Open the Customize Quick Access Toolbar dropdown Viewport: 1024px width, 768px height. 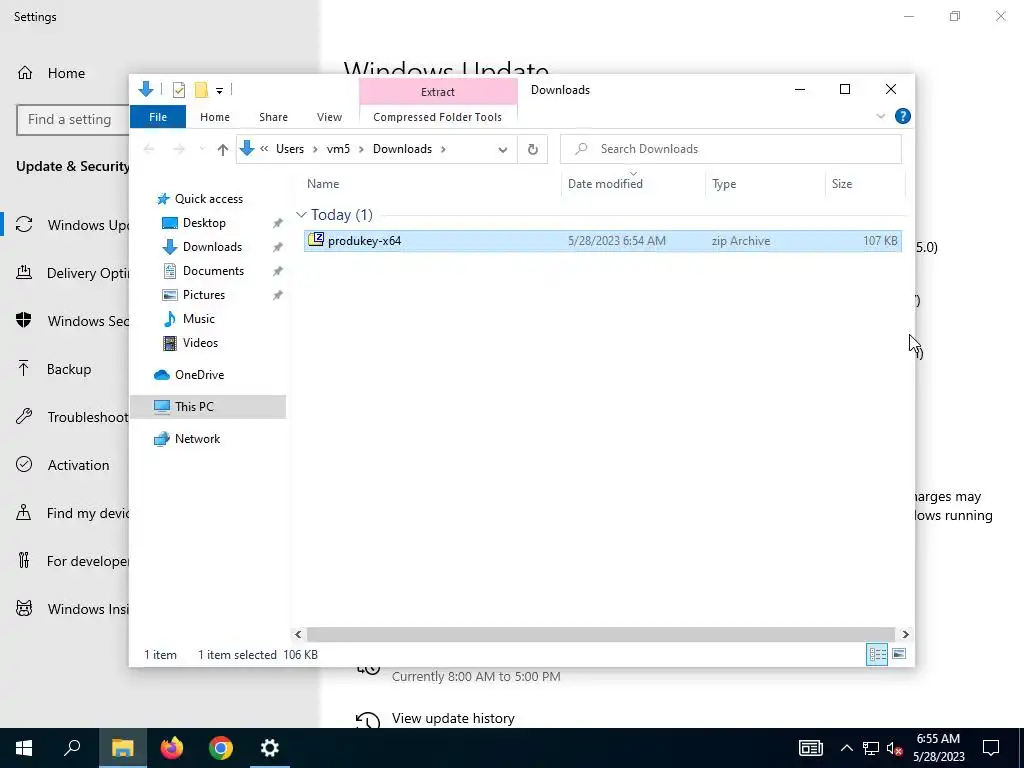[x=219, y=91]
